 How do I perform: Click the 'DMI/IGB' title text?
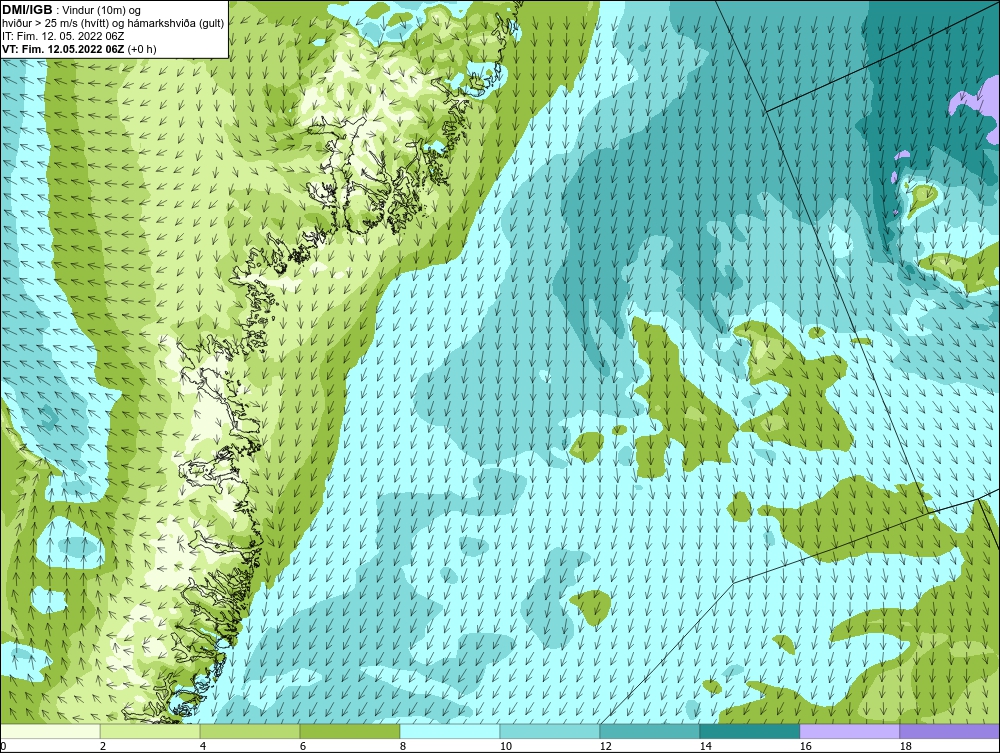coord(27,10)
